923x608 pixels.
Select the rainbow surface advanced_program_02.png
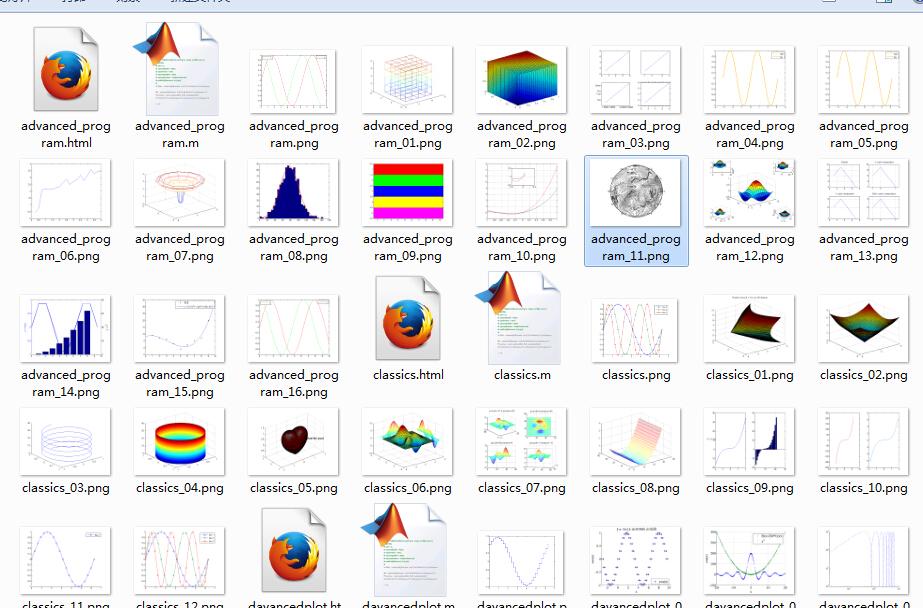click(x=521, y=79)
